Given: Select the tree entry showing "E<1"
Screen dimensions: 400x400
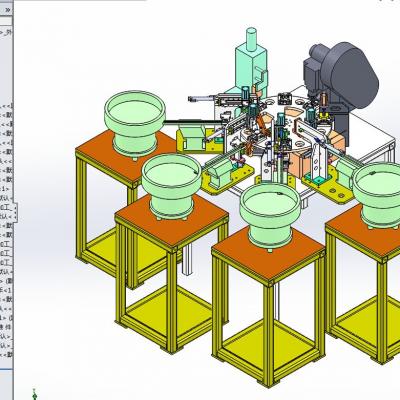Looking at the screenshot, I should click(6, 289).
